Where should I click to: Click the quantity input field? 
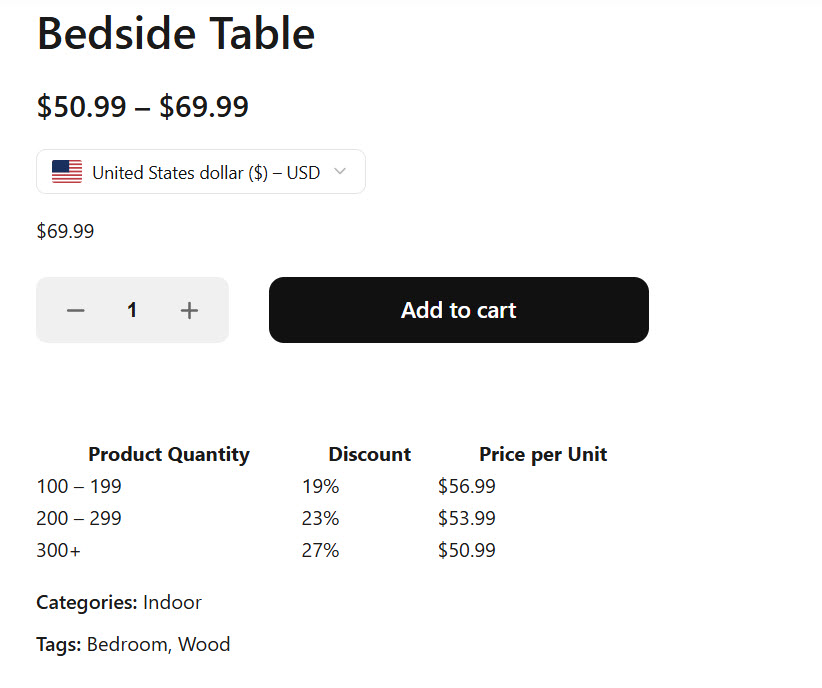click(x=132, y=310)
